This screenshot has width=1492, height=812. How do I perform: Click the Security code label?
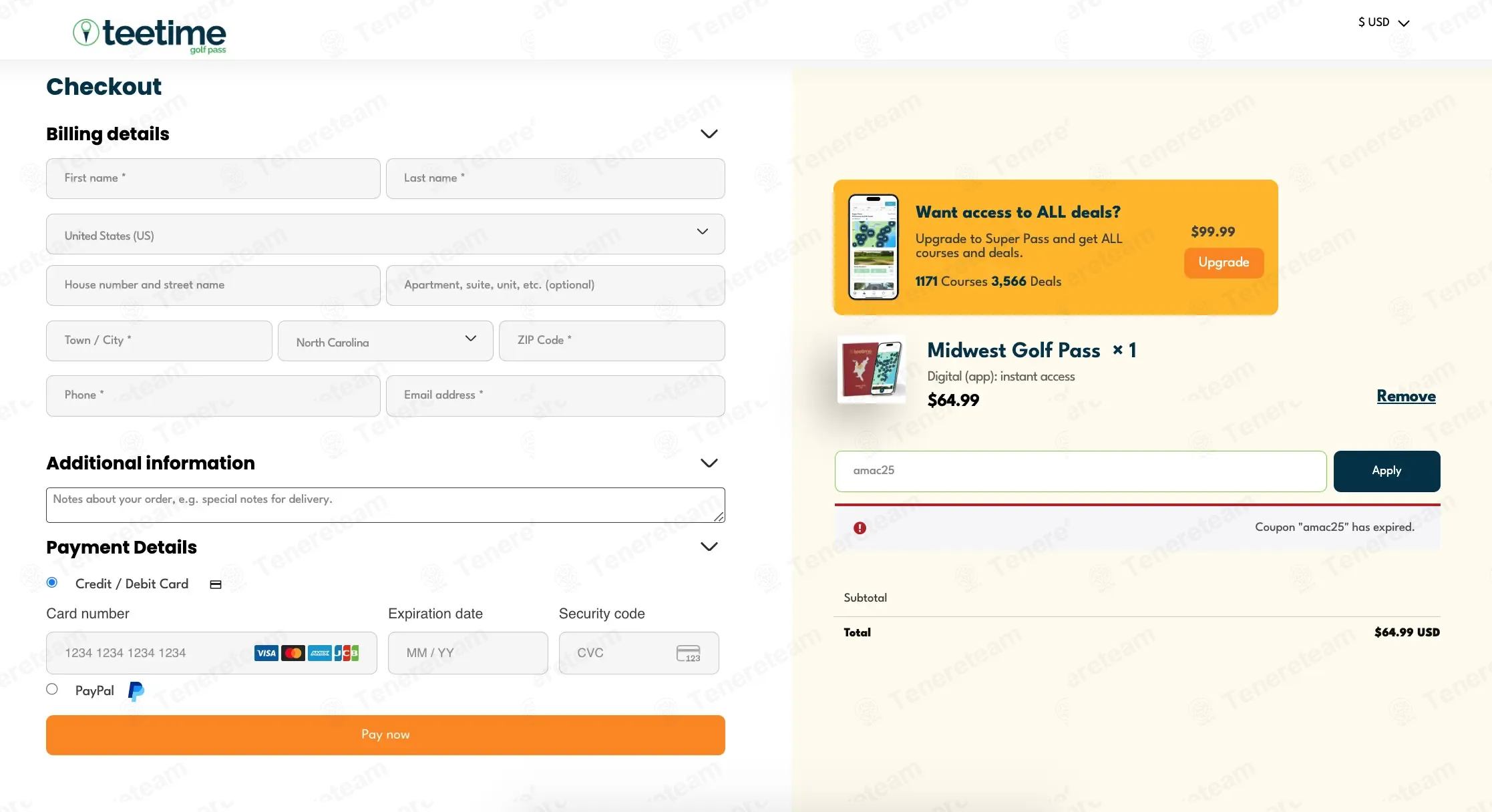coord(602,614)
